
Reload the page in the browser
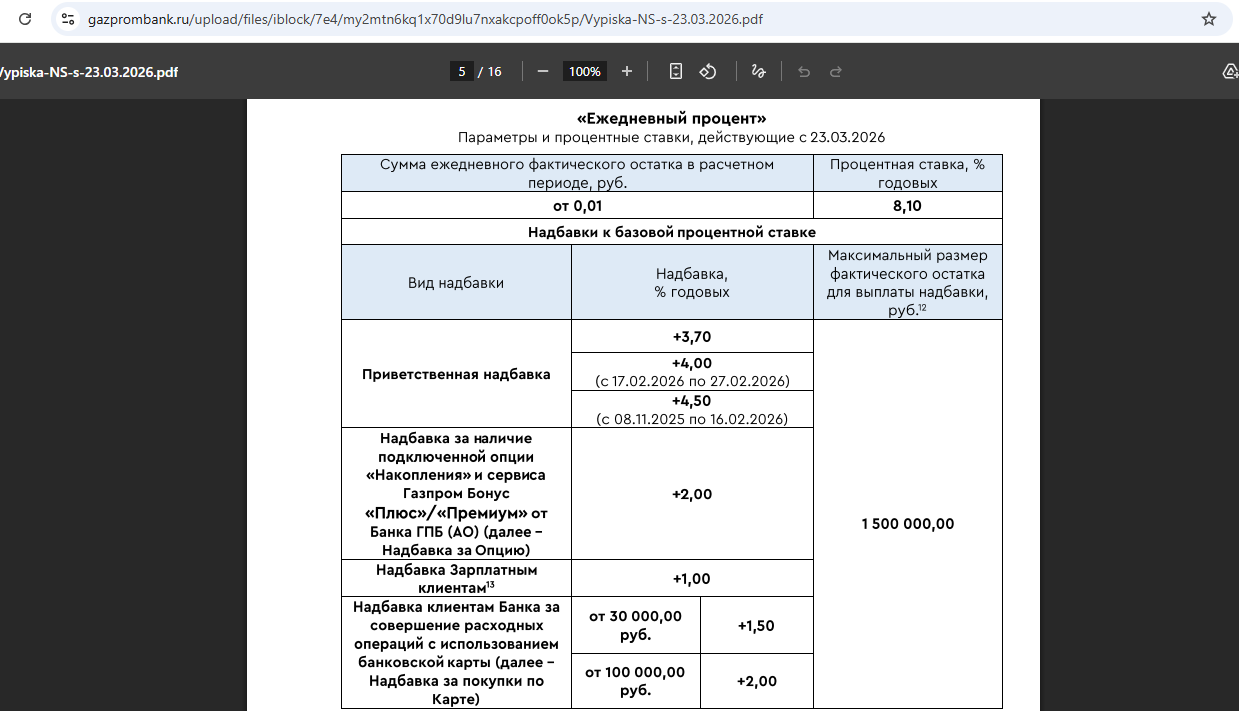25,19
